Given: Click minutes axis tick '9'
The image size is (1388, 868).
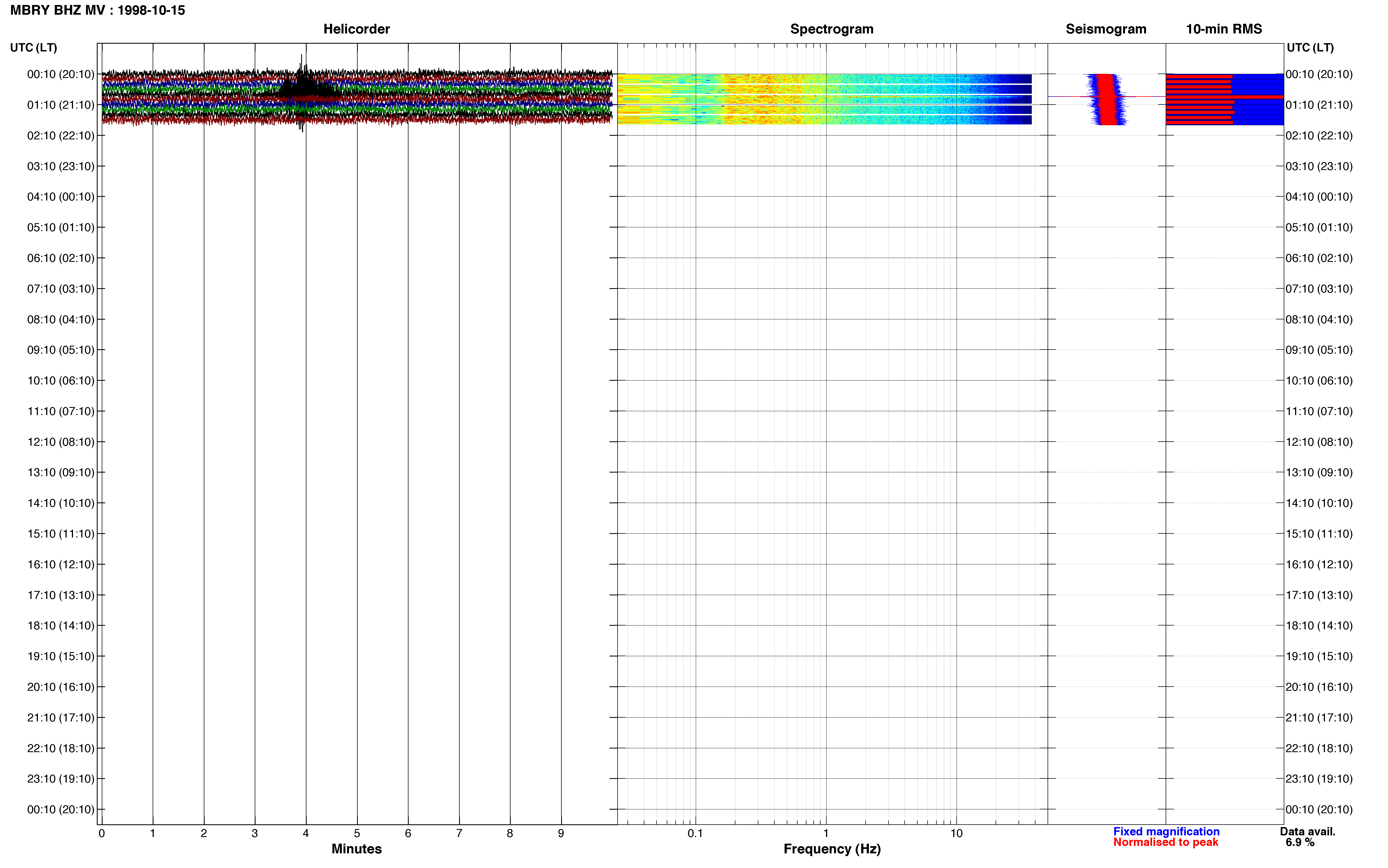Looking at the screenshot, I should click(561, 833).
